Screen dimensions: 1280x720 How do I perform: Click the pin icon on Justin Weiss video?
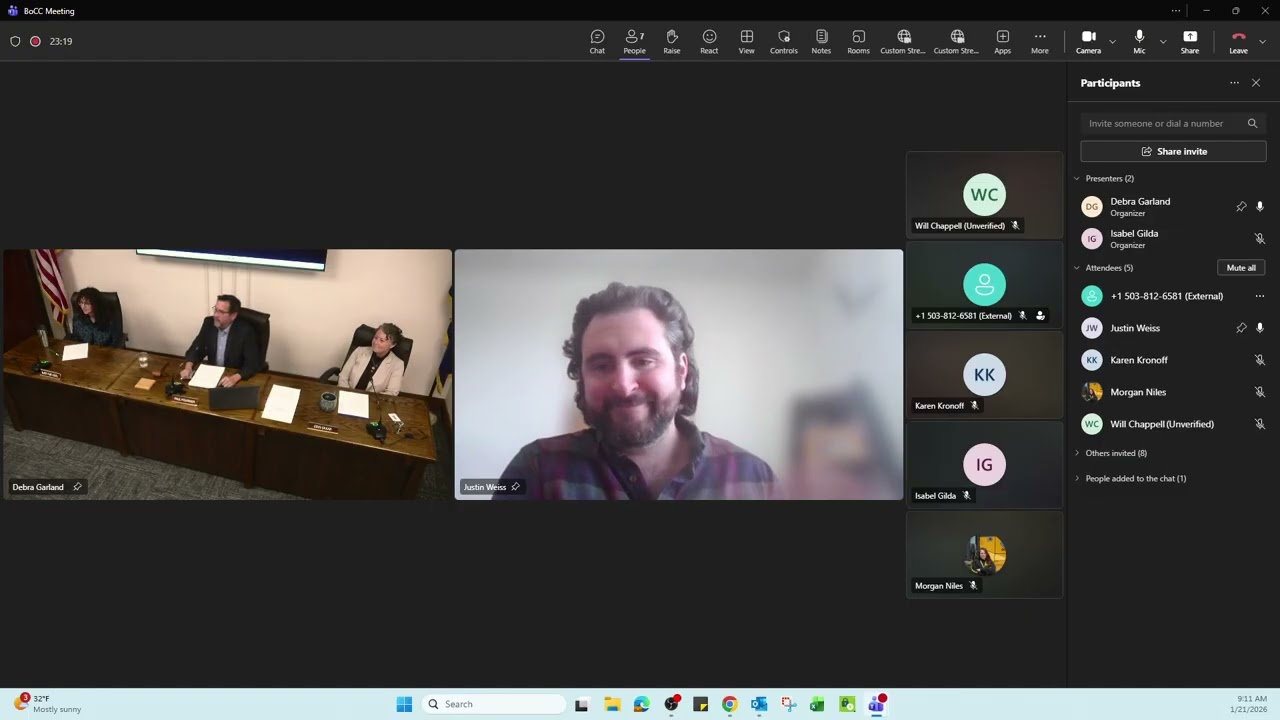[x=515, y=487]
